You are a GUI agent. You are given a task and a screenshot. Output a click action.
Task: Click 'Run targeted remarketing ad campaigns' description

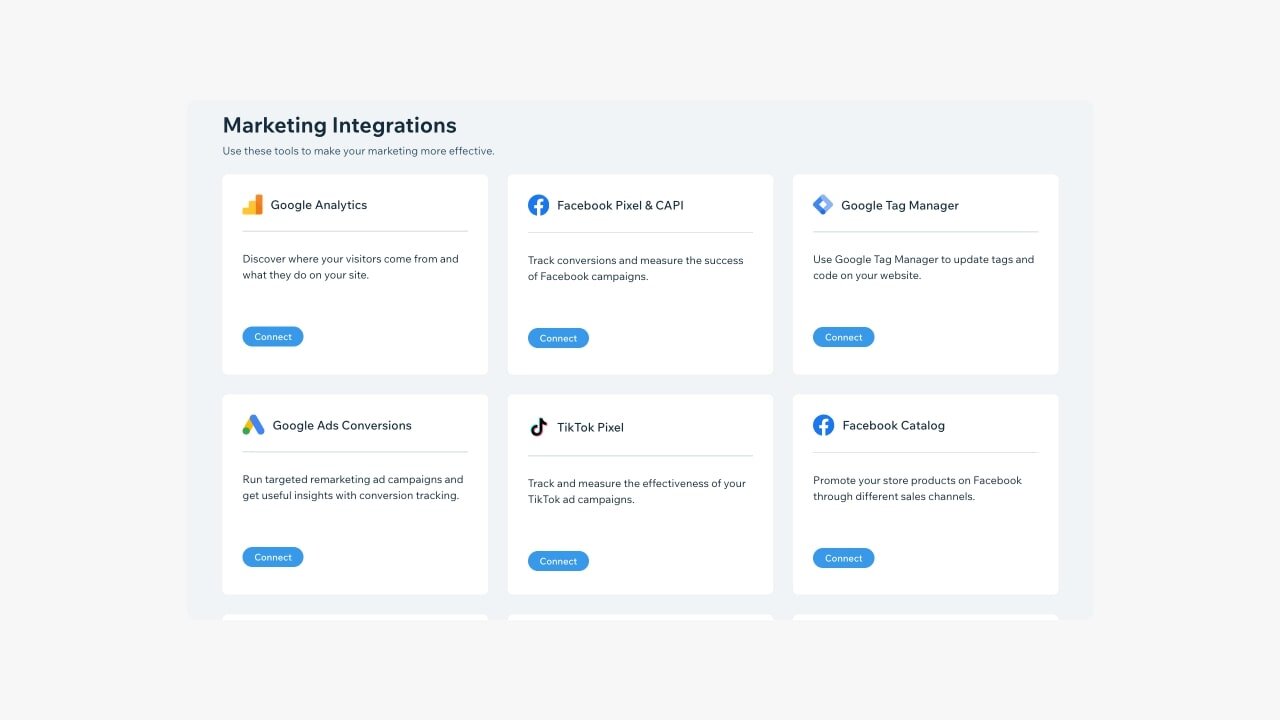(352, 487)
